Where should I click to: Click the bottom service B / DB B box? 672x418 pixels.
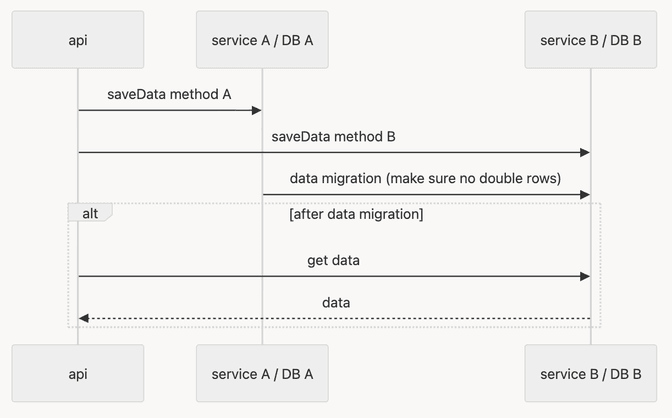click(x=590, y=374)
